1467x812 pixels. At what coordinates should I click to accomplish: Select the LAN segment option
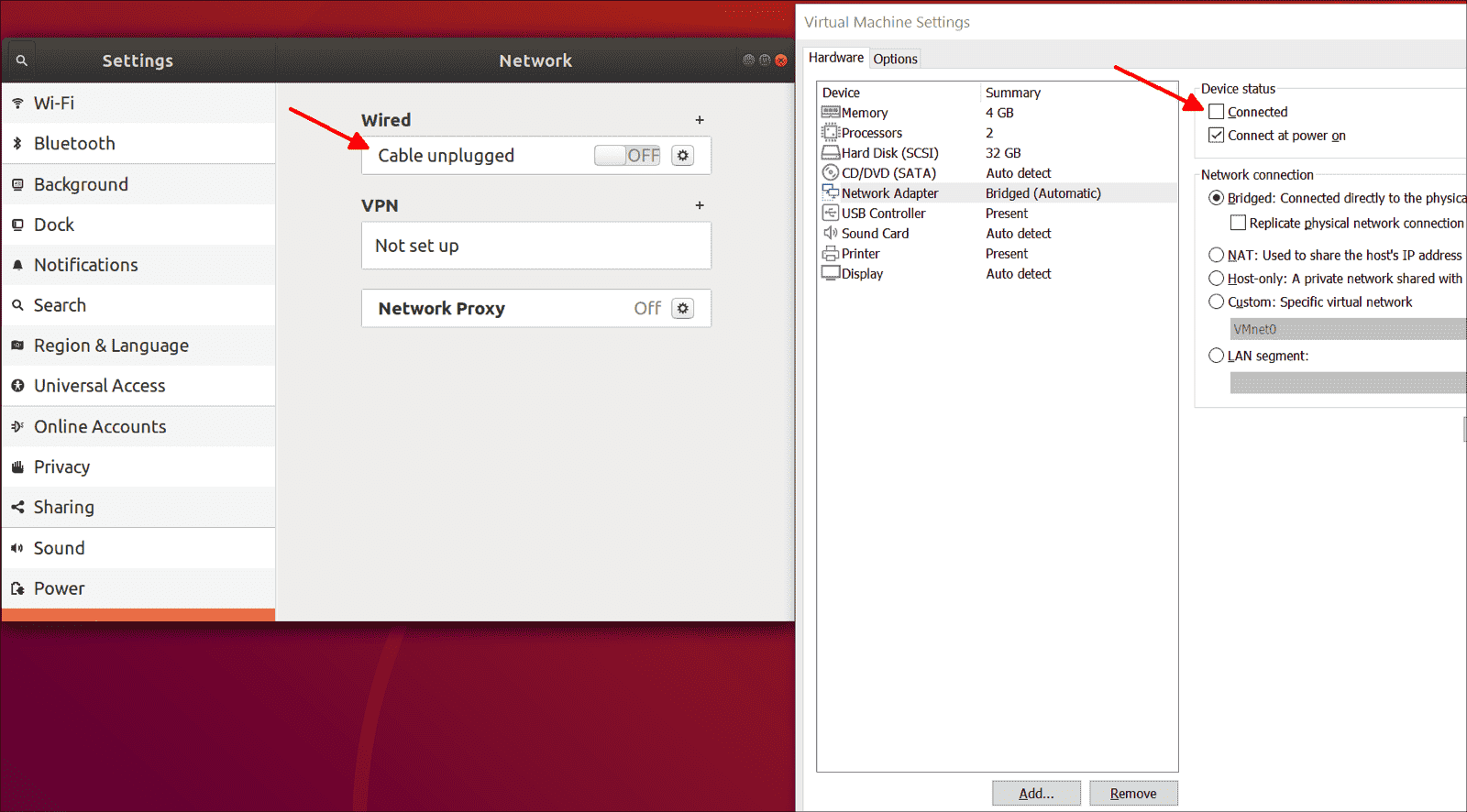(x=1217, y=356)
